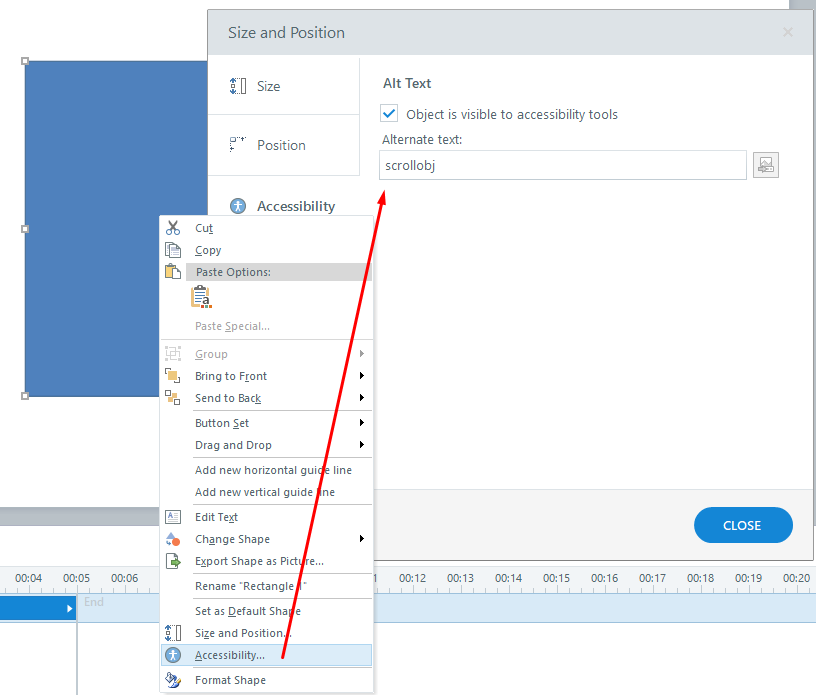Screen dimensions: 816x695
Task: Click the End marker on the timeline
Action: click(x=94, y=602)
